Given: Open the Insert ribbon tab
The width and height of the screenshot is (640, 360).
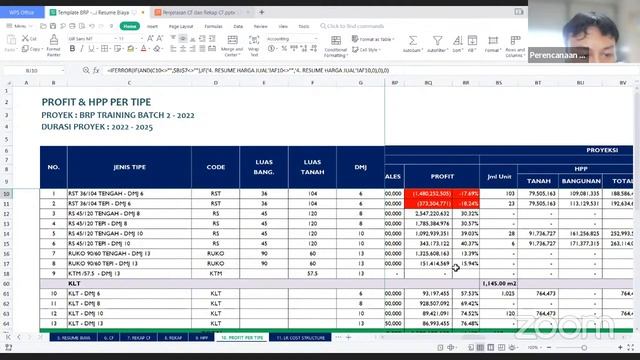Looking at the screenshot, I should point(152,26).
